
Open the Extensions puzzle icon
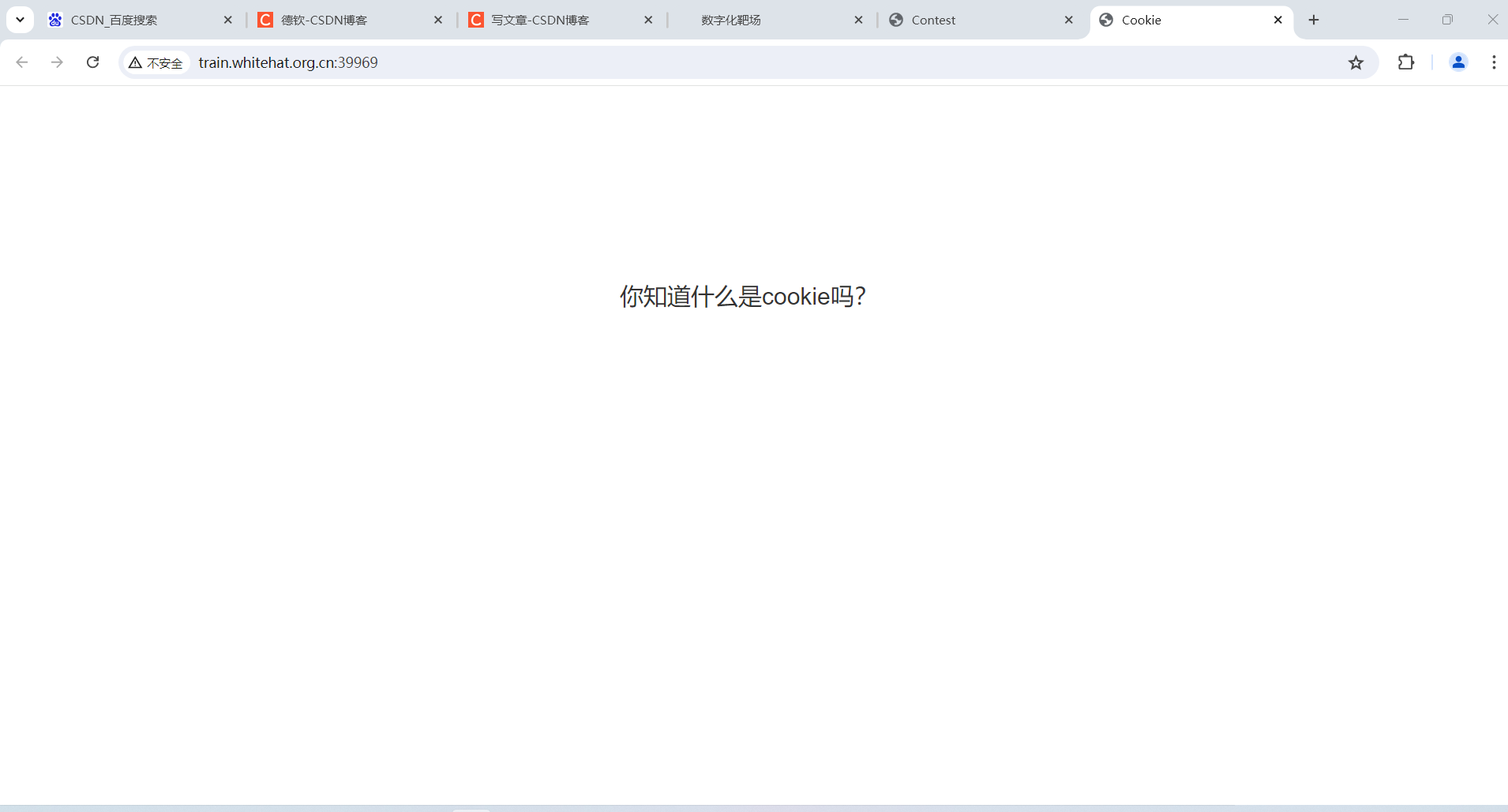coord(1406,62)
